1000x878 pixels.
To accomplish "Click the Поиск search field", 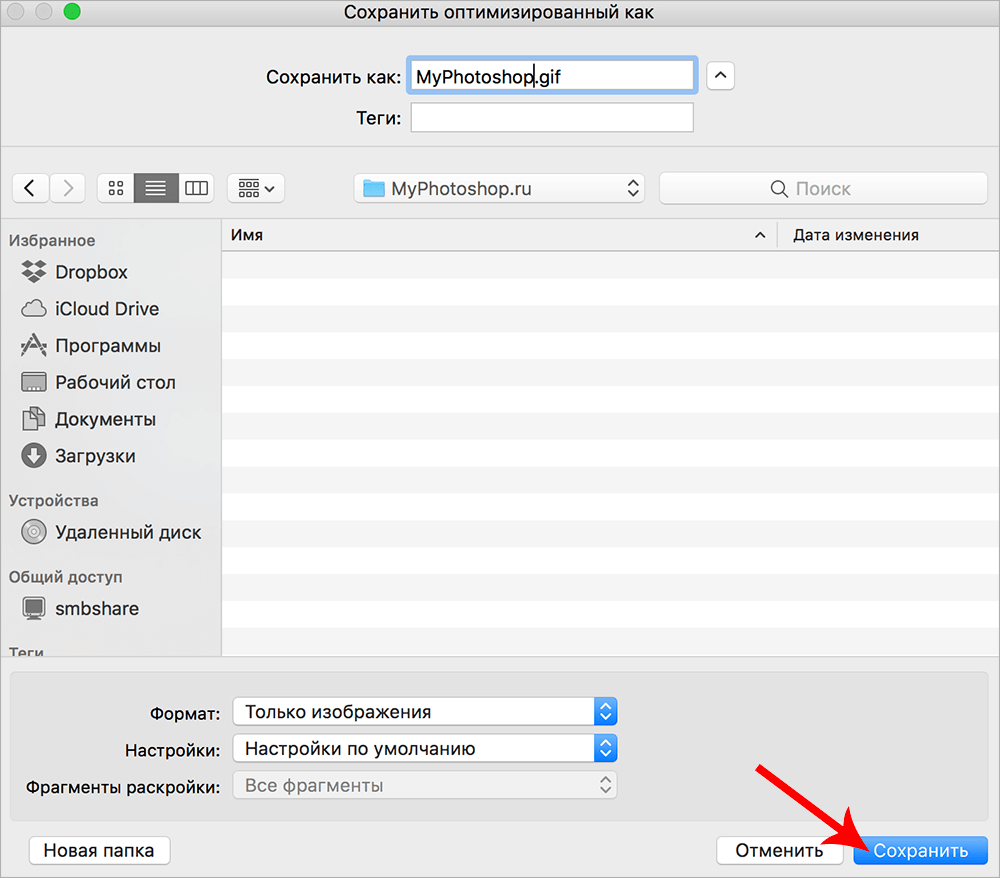I will [823, 188].
